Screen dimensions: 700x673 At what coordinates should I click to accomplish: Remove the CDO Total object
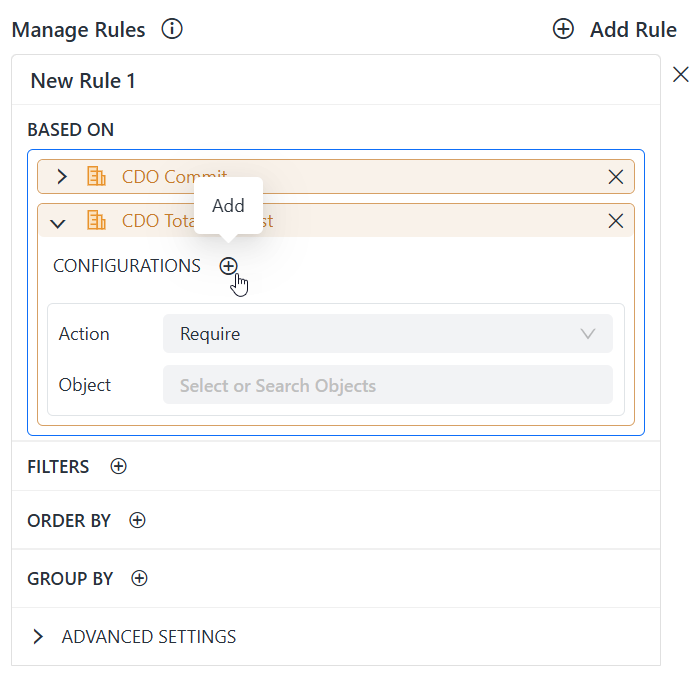pyautogui.click(x=616, y=221)
